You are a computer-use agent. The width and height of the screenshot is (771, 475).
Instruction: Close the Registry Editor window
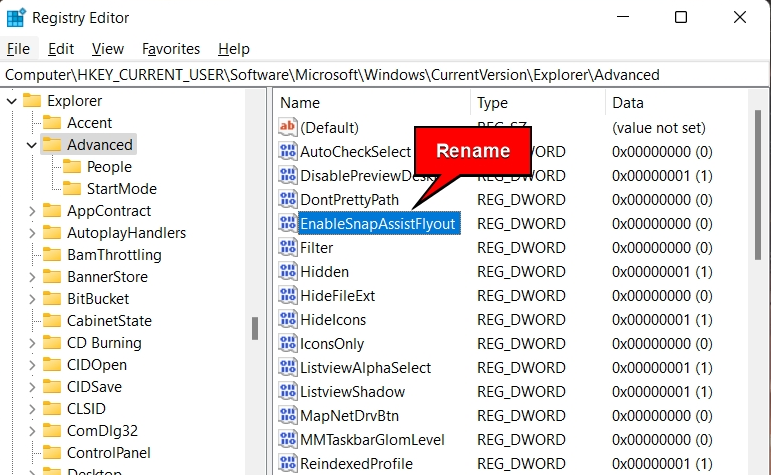(x=740, y=17)
